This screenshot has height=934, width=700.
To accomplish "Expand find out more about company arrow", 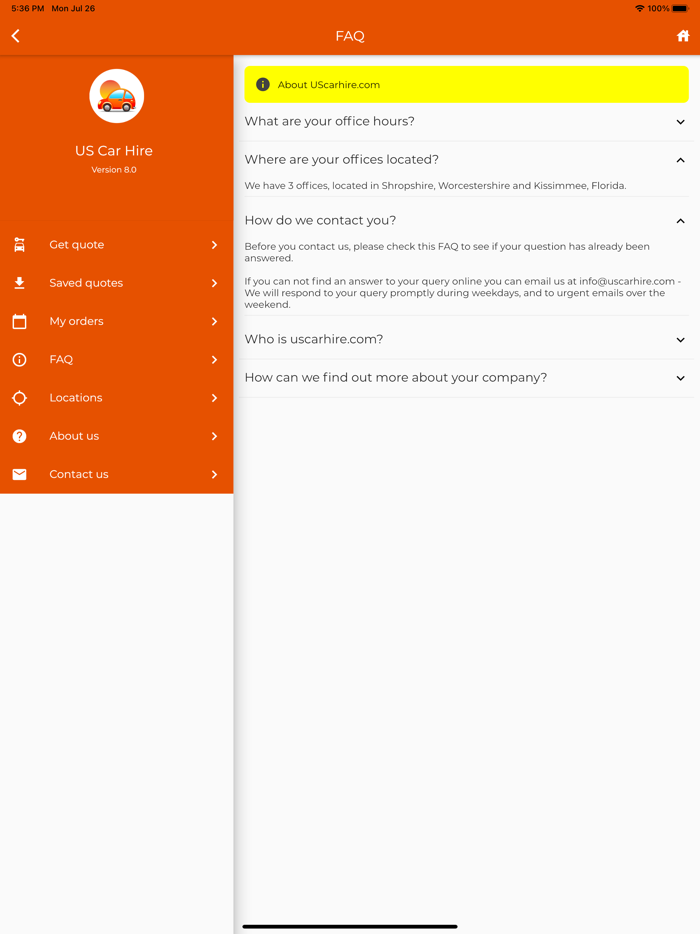I will pyautogui.click(x=680, y=378).
